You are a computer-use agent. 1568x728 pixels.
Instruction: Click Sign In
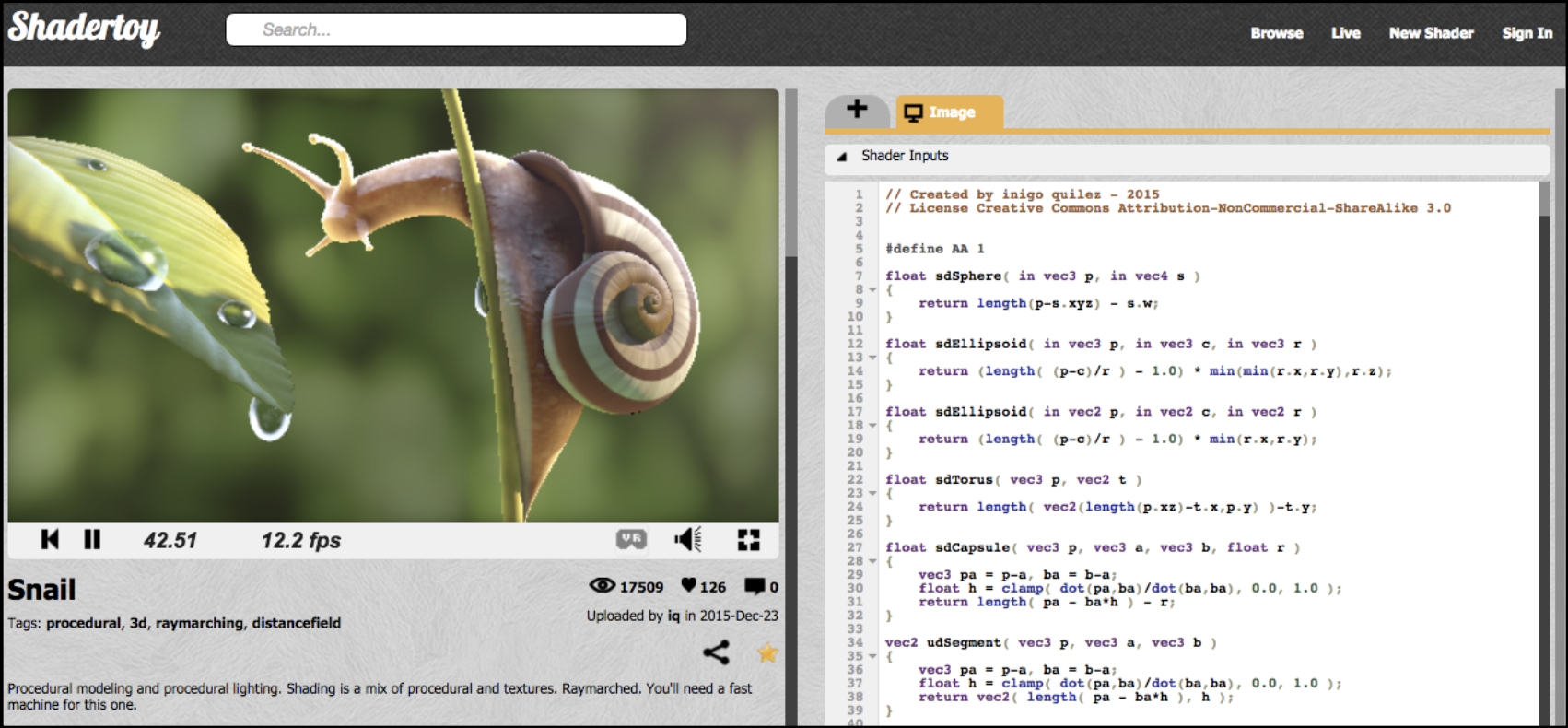[x=1527, y=33]
